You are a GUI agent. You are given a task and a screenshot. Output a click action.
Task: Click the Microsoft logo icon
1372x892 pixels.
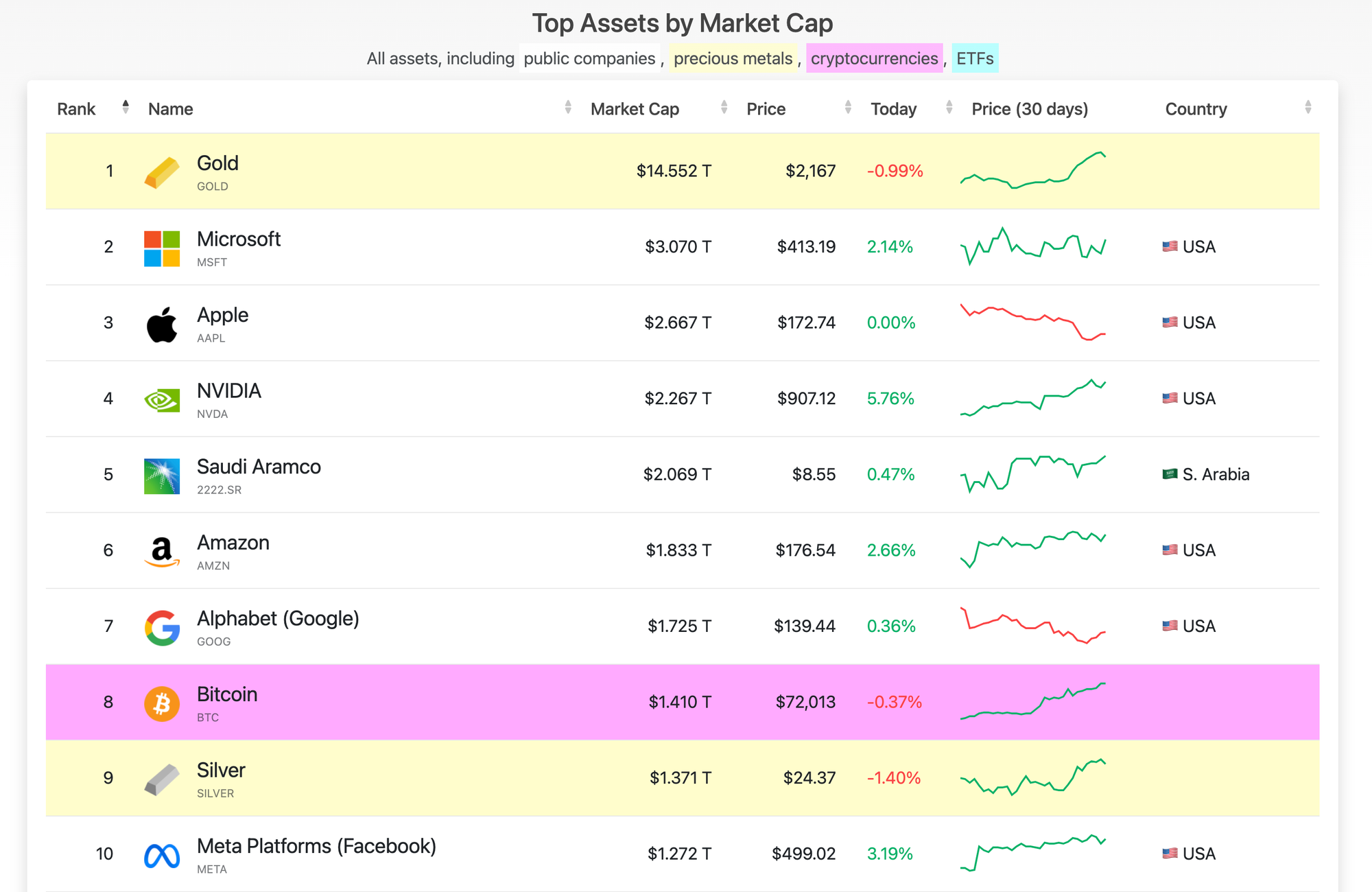point(161,246)
